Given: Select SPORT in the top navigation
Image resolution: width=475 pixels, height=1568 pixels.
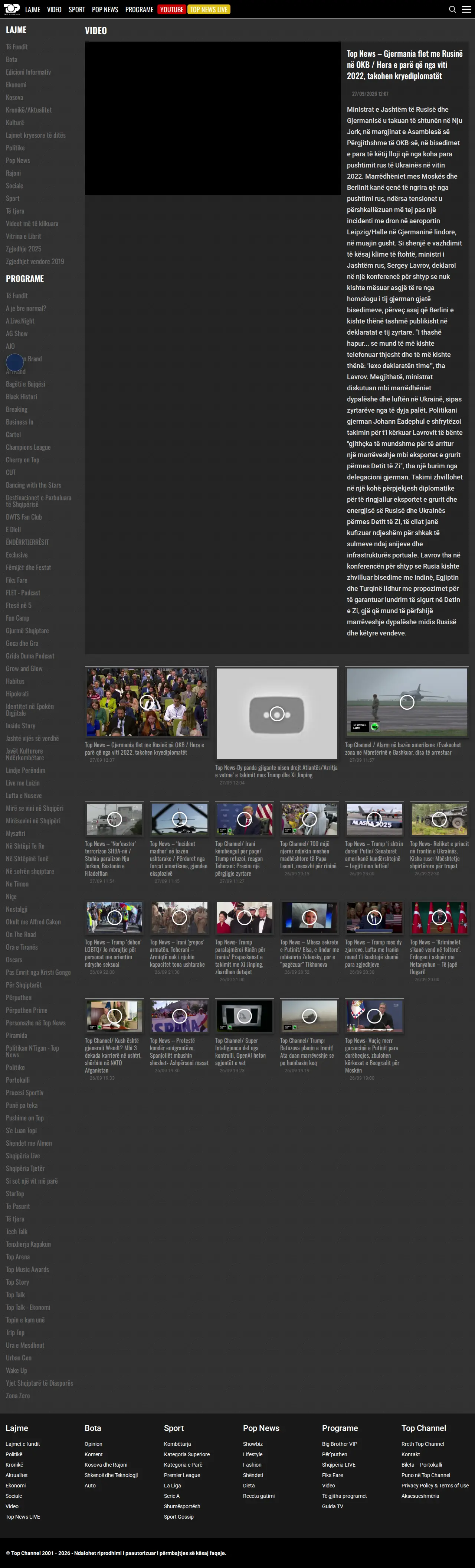Looking at the screenshot, I should [x=77, y=10].
